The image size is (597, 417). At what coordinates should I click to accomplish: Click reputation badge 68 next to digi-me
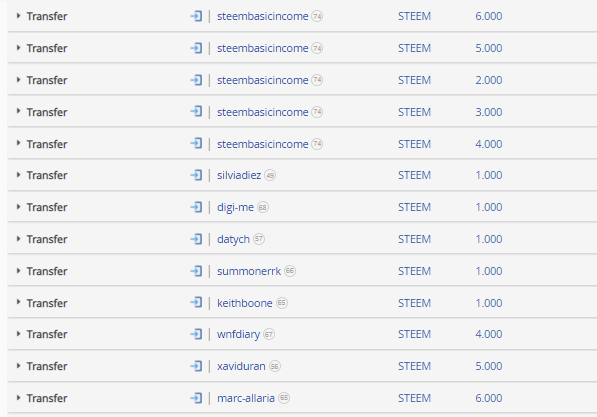[x=263, y=207]
